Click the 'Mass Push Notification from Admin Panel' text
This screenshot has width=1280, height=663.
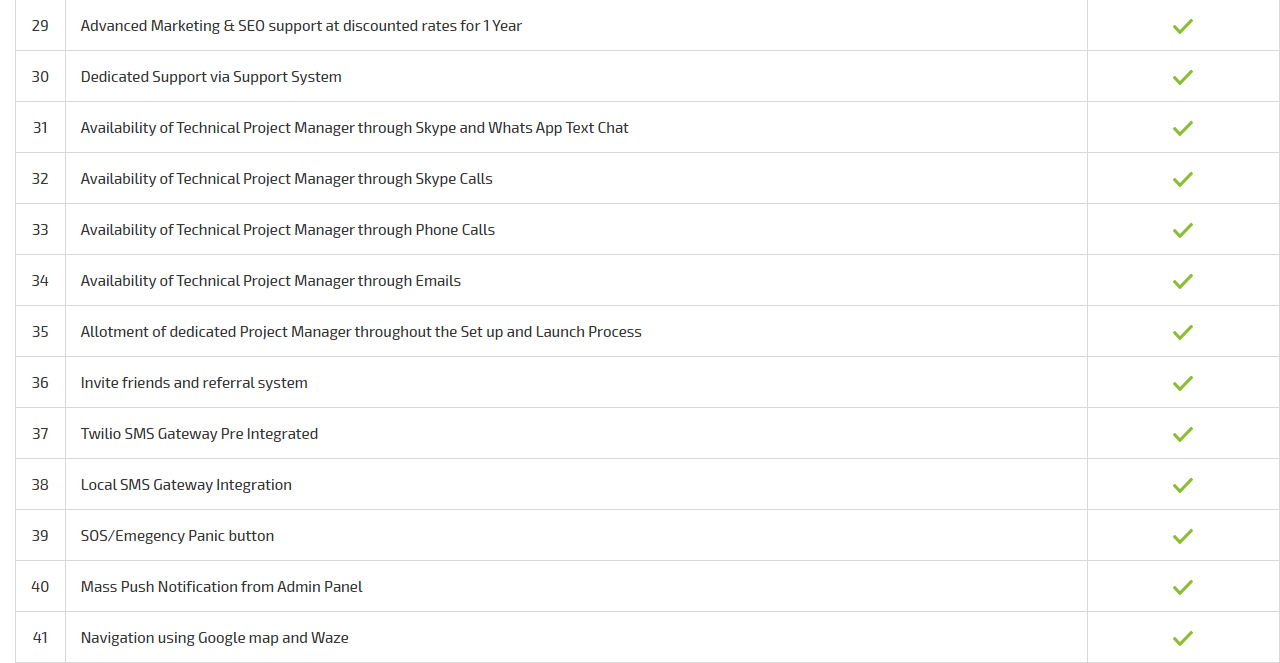(x=222, y=587)
